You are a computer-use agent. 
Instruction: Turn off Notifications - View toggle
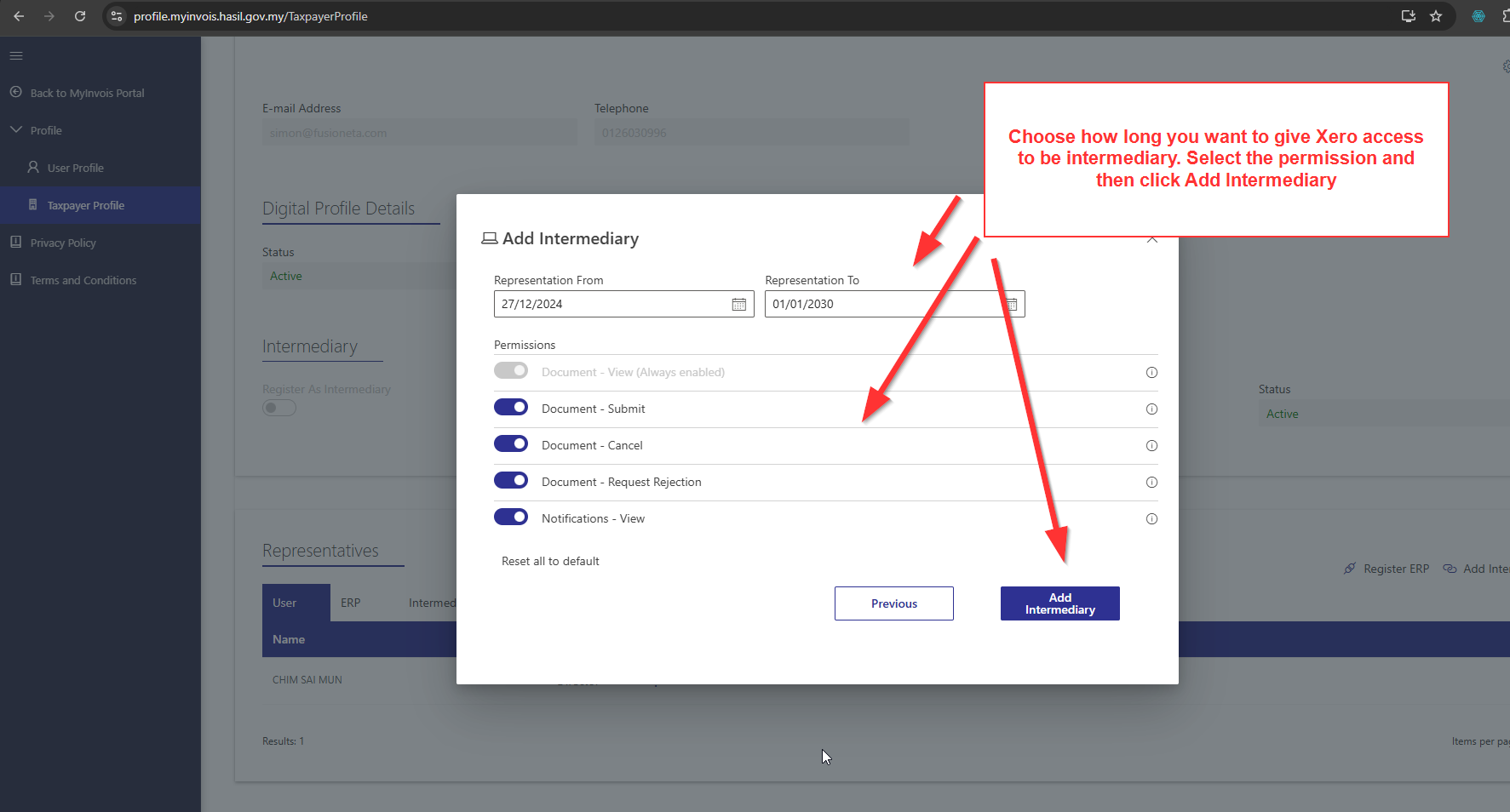pyautogui.click(x=511, y=518)
